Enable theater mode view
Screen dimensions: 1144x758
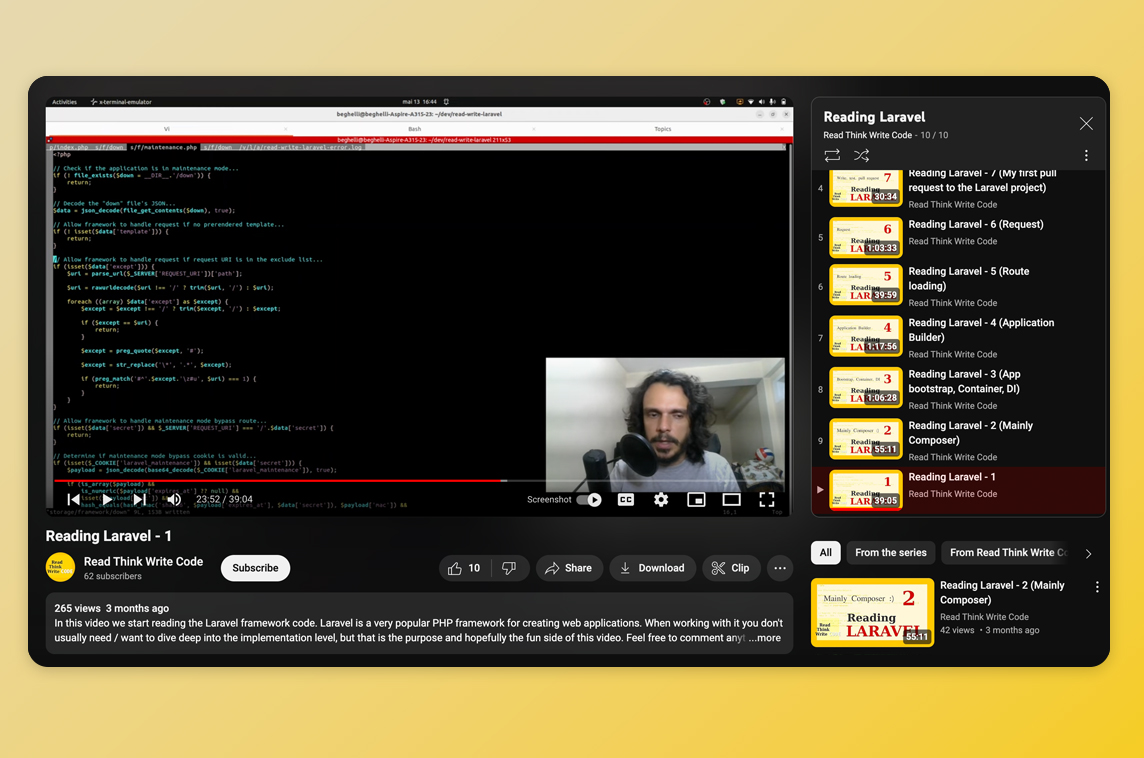pos(731,500)
